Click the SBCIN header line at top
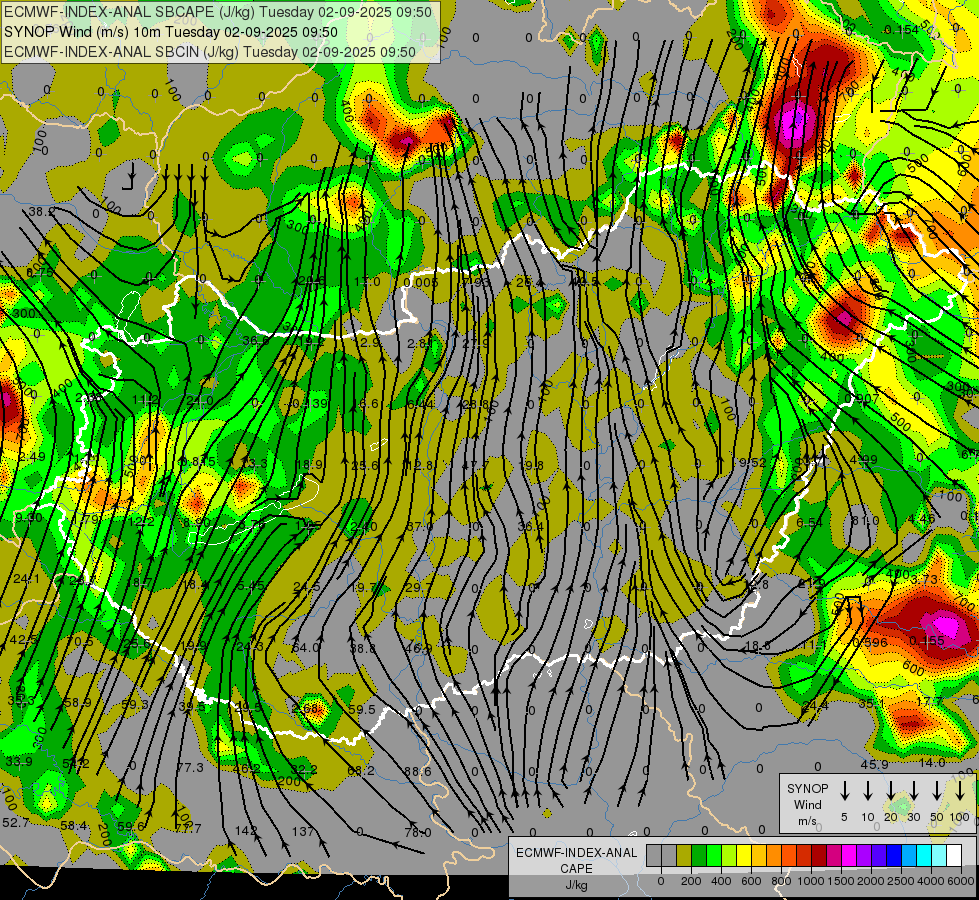Image resolution: width=979 pixels, height=900 pixels. point(210,52)
